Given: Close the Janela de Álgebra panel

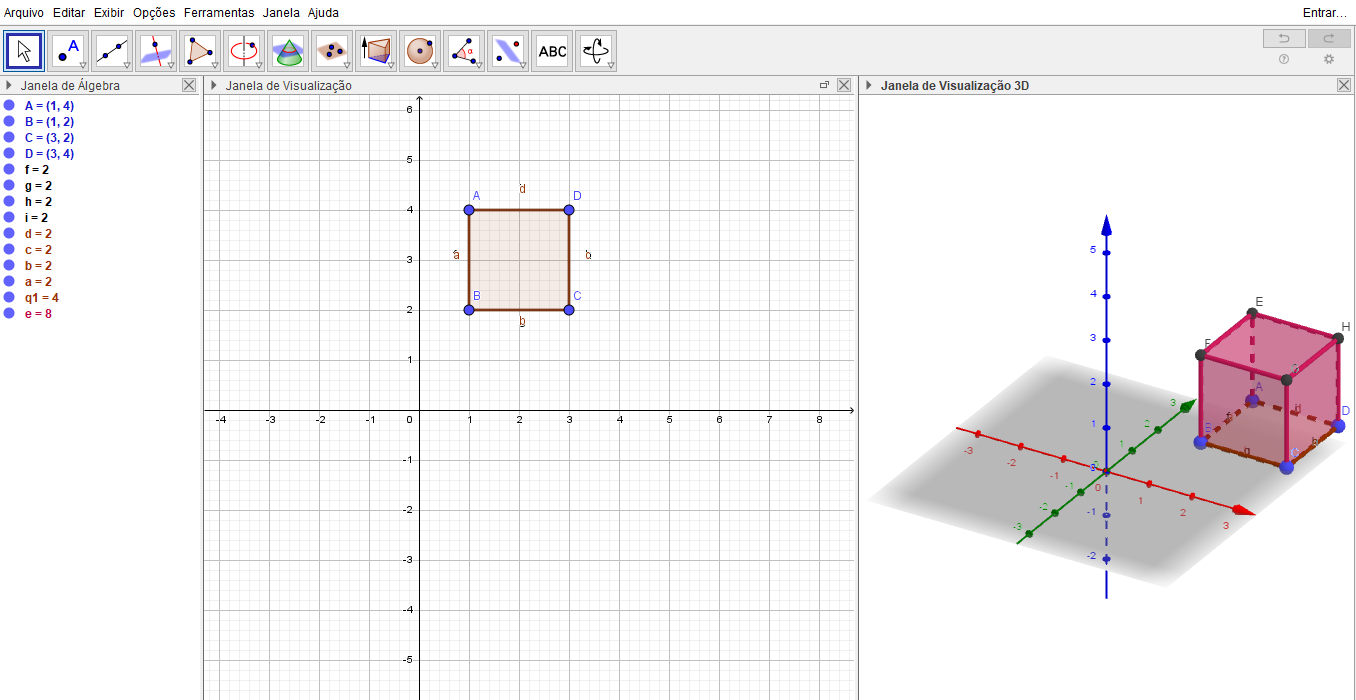Looking at the screenshot, I should (190, 86).
